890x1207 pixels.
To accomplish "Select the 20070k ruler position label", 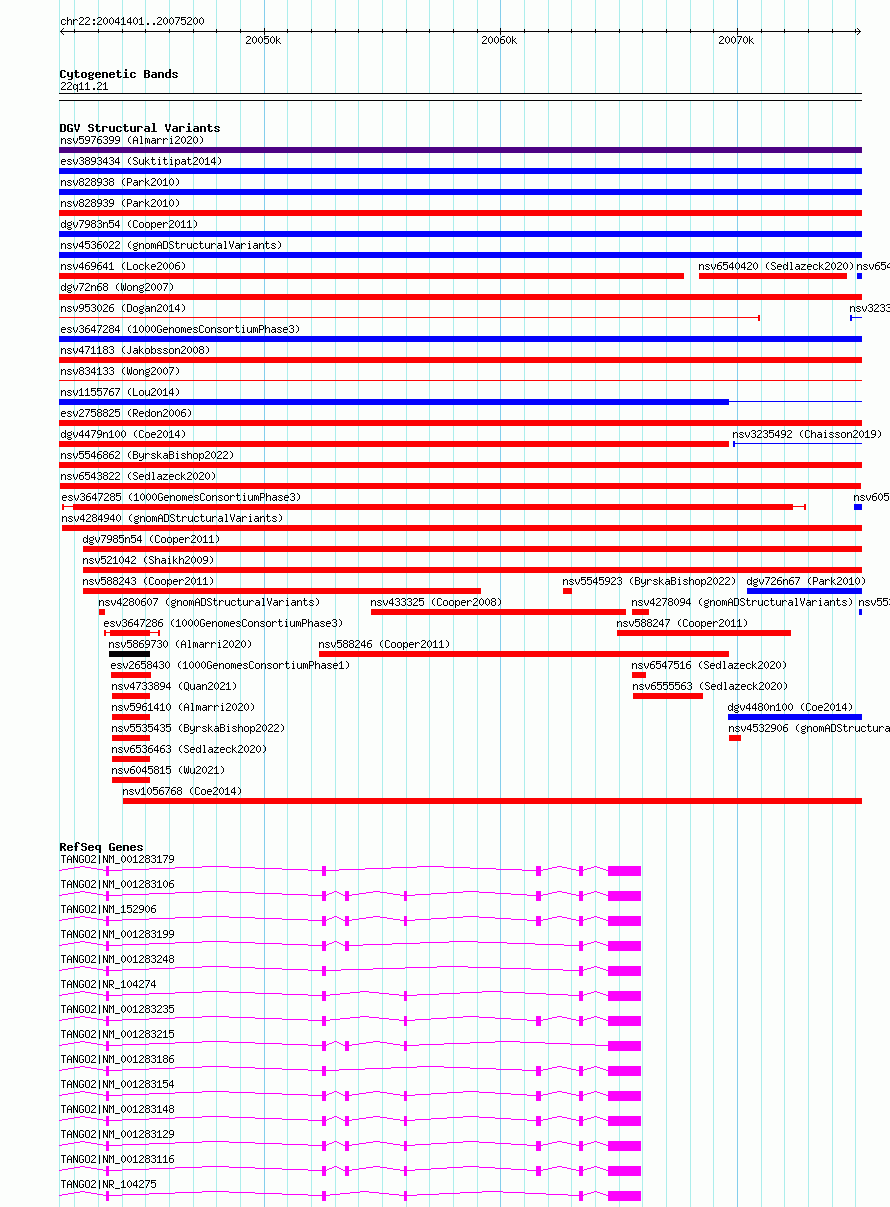I will 736,40.
